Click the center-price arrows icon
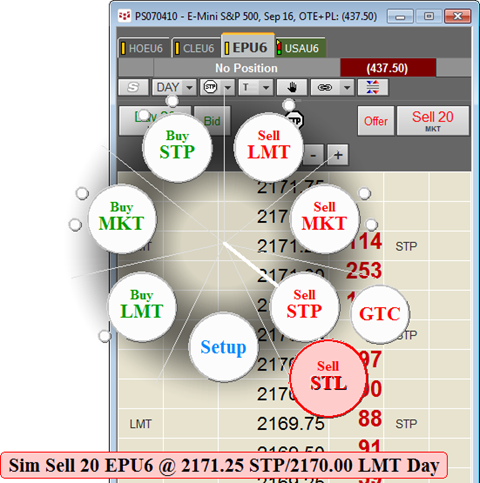This screenshot has height=483, width=480. coord(373,87)
